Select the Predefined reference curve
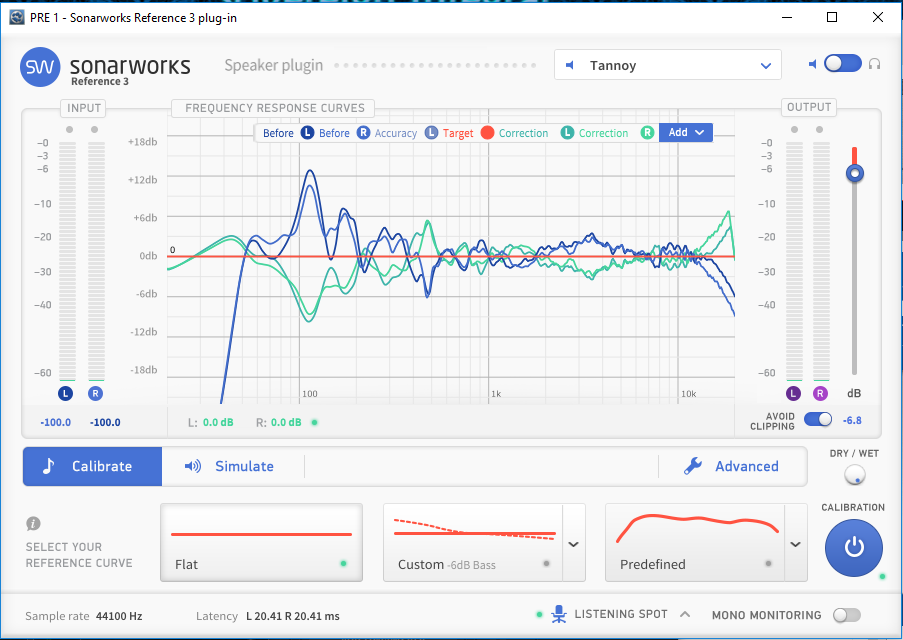The width and height of the screenshot is (903, 640). pyautogui.click(x=695, y=542)
